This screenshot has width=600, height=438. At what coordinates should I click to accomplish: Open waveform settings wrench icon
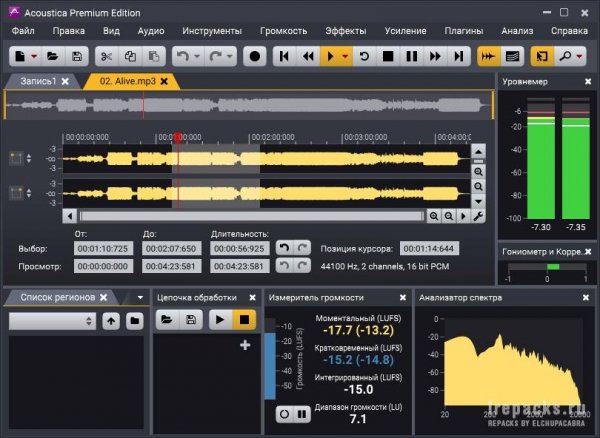[478, 216]
